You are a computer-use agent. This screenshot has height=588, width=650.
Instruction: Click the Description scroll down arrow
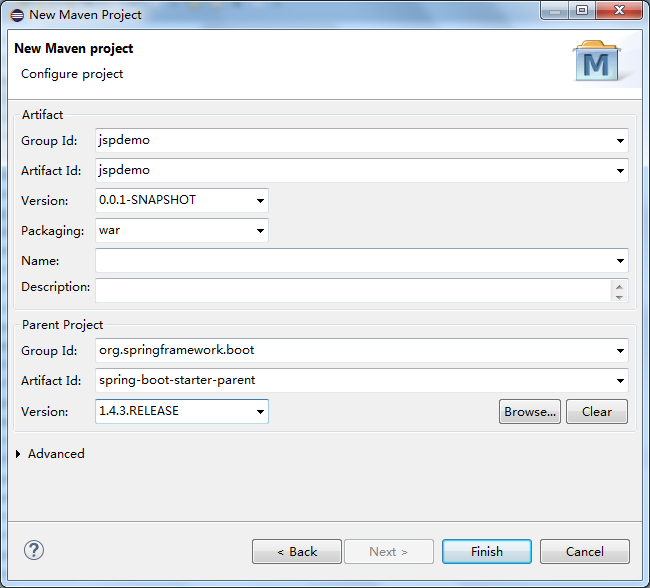(x=619, y=297)
